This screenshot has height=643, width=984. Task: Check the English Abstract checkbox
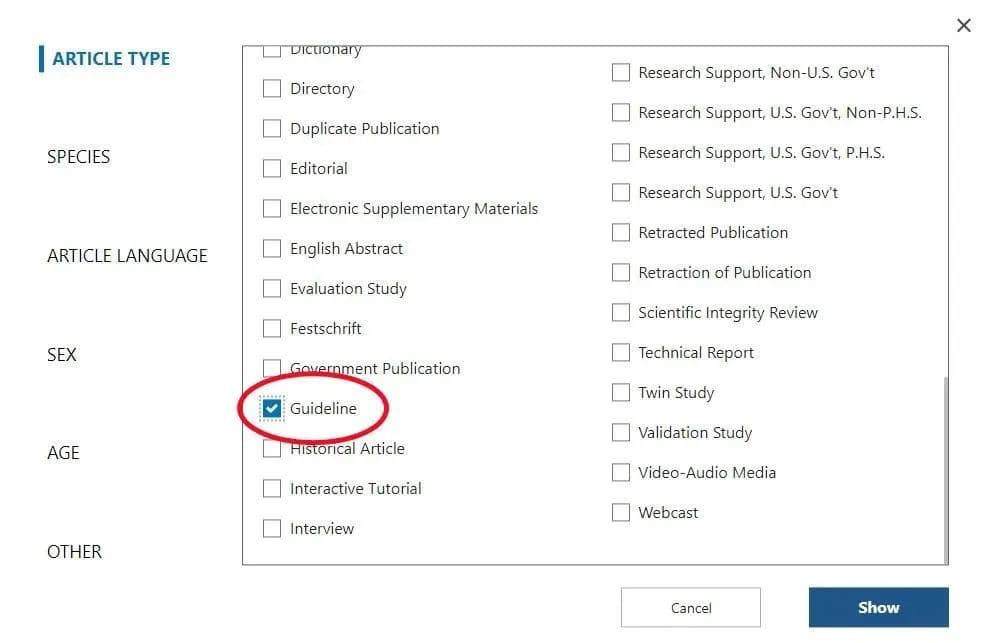point(272,248)
